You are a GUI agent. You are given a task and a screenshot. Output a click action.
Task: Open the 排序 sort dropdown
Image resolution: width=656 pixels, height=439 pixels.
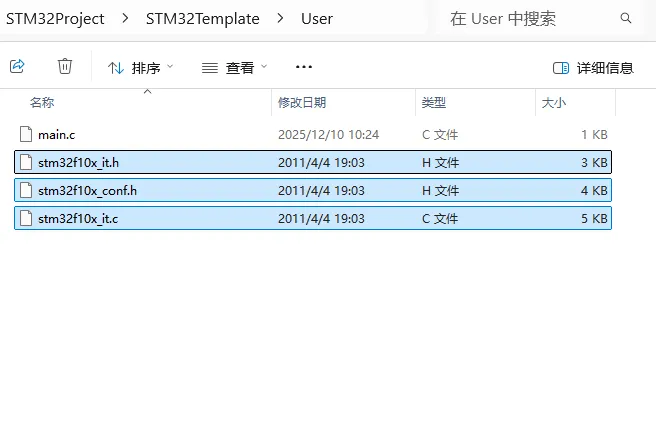pos(140,67)
